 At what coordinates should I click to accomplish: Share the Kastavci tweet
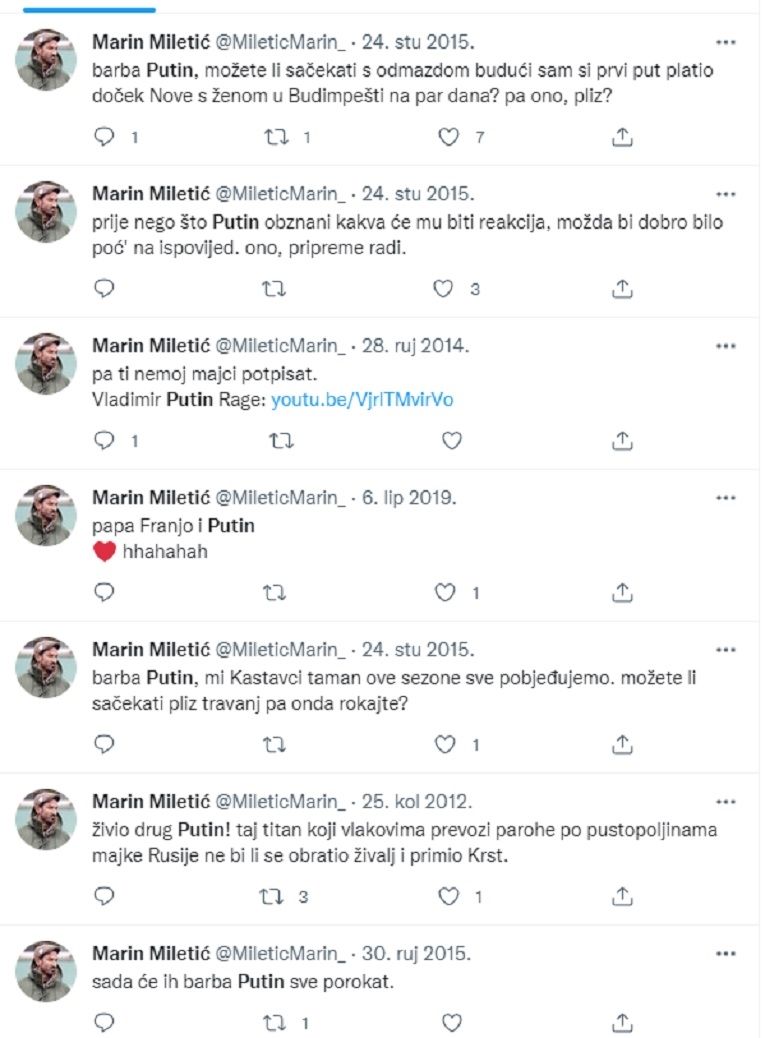621,745
